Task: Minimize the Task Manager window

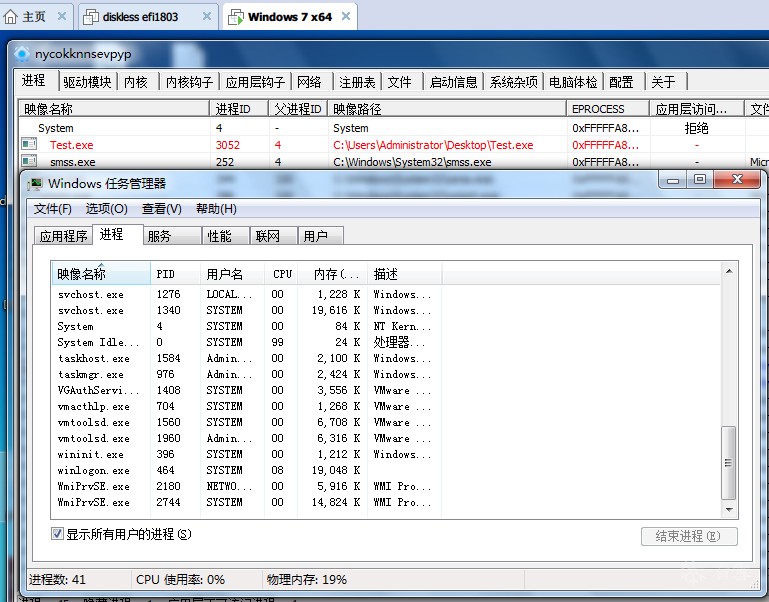Action: click(x=673, y=180)
